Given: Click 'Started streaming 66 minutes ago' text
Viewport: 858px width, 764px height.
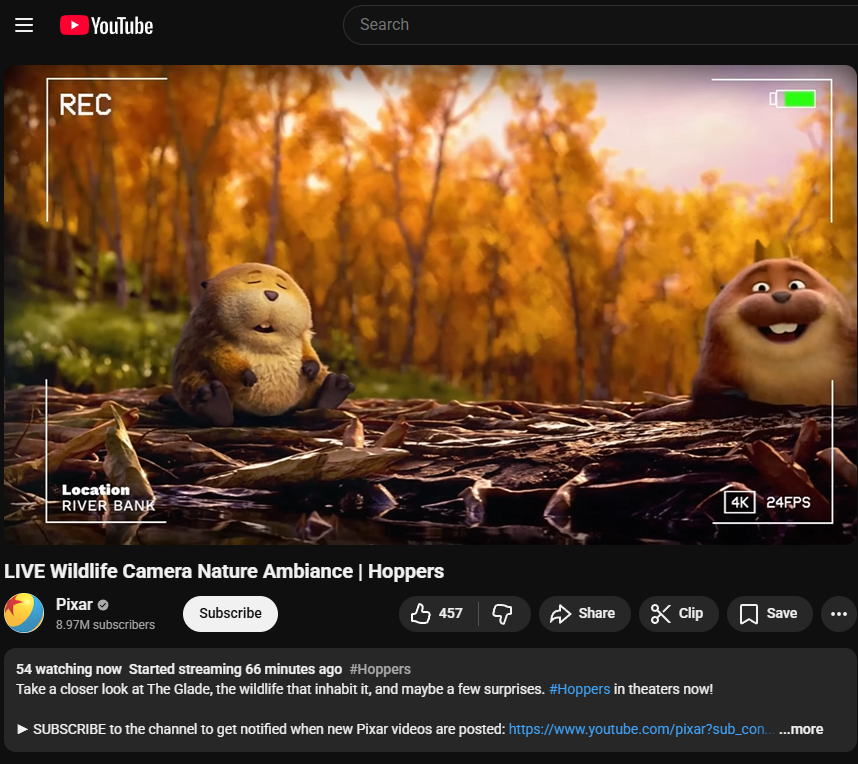Looking at the screenshot, I should click(235, 669).
